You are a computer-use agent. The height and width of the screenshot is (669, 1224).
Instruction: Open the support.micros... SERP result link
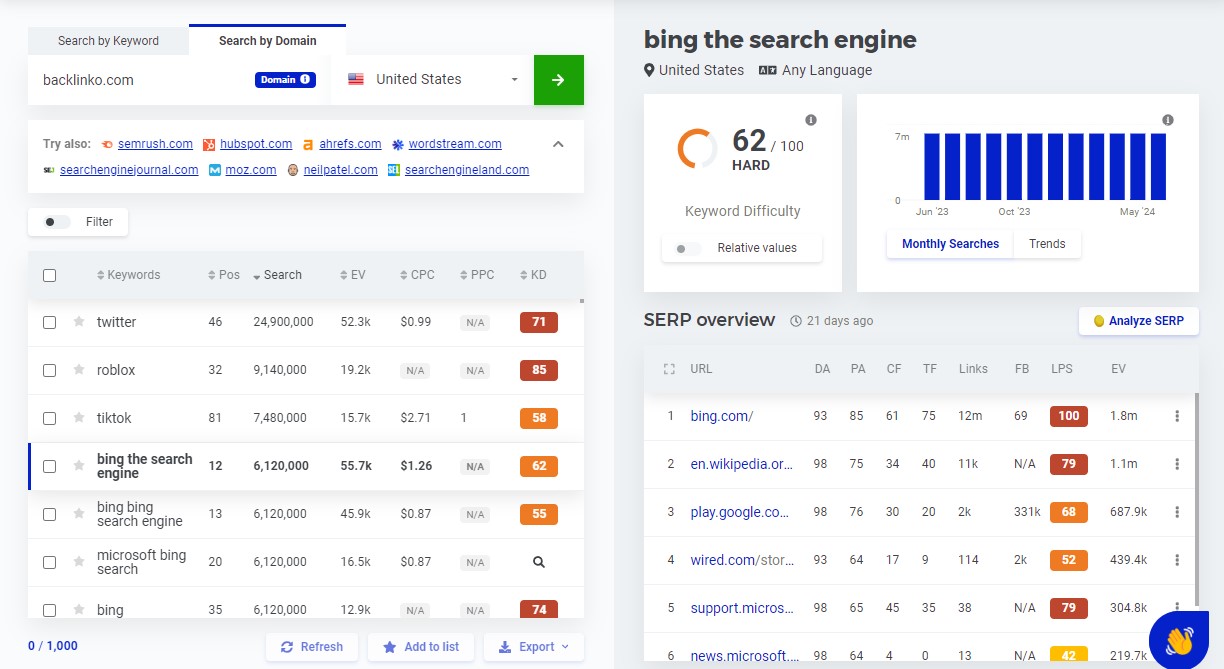click(742, 608)
